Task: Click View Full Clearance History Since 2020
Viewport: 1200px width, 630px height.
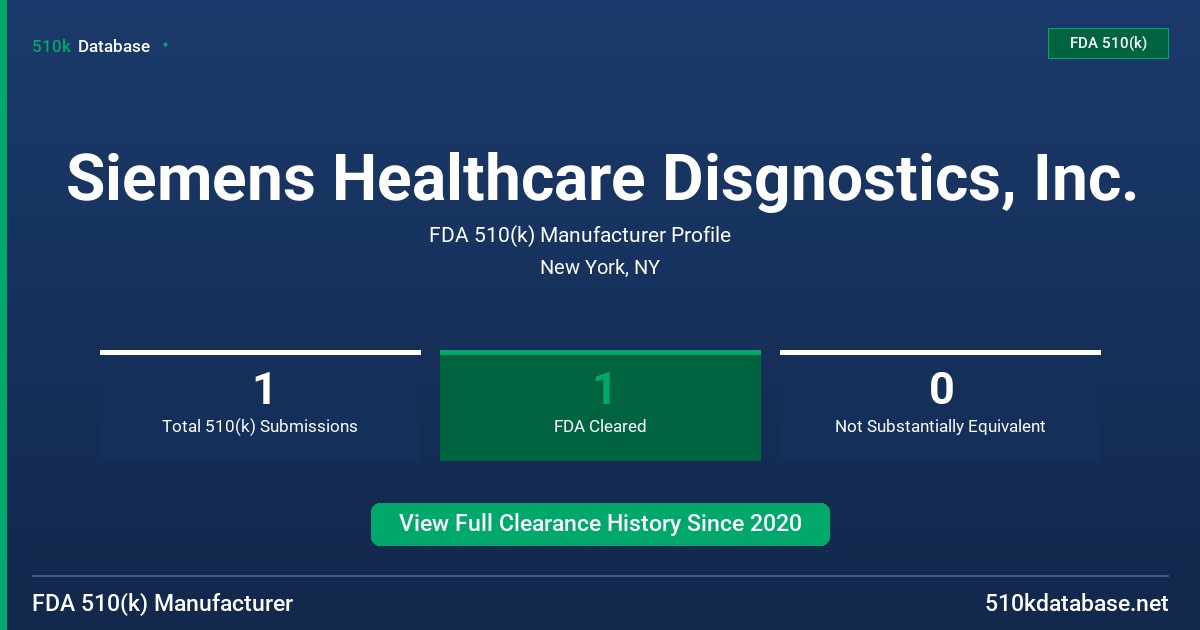Action: click(x=600, y=524)
